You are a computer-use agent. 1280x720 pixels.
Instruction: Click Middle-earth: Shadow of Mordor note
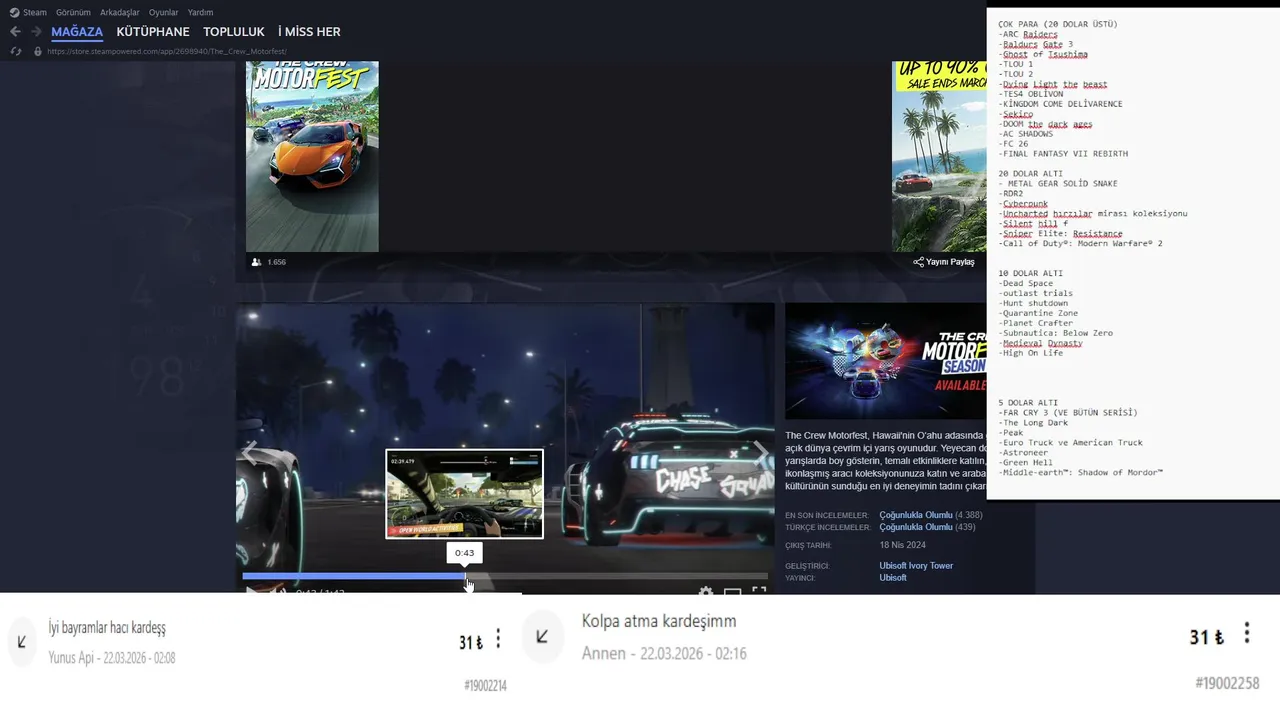(x=1080, y=472)
